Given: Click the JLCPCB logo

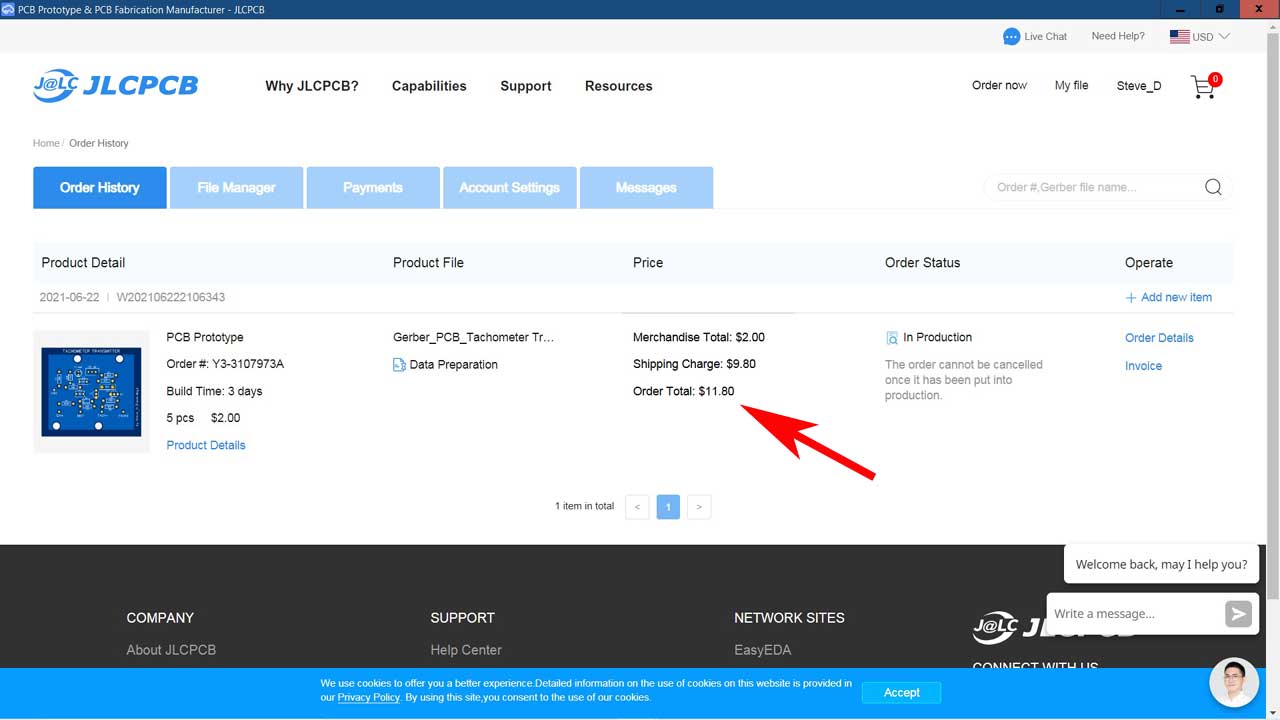Looking at the screenshot, I should point(115,86).
